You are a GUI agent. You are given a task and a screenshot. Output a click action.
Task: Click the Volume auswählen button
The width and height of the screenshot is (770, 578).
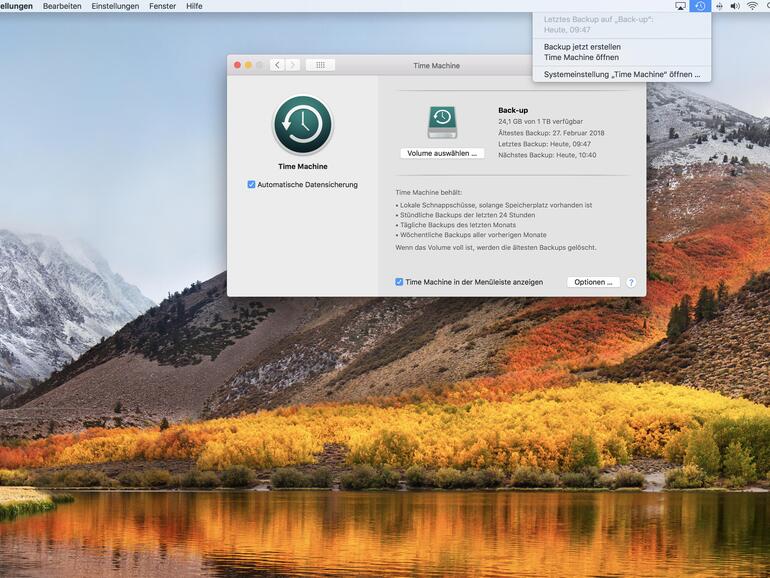click(x=442, y=153)
